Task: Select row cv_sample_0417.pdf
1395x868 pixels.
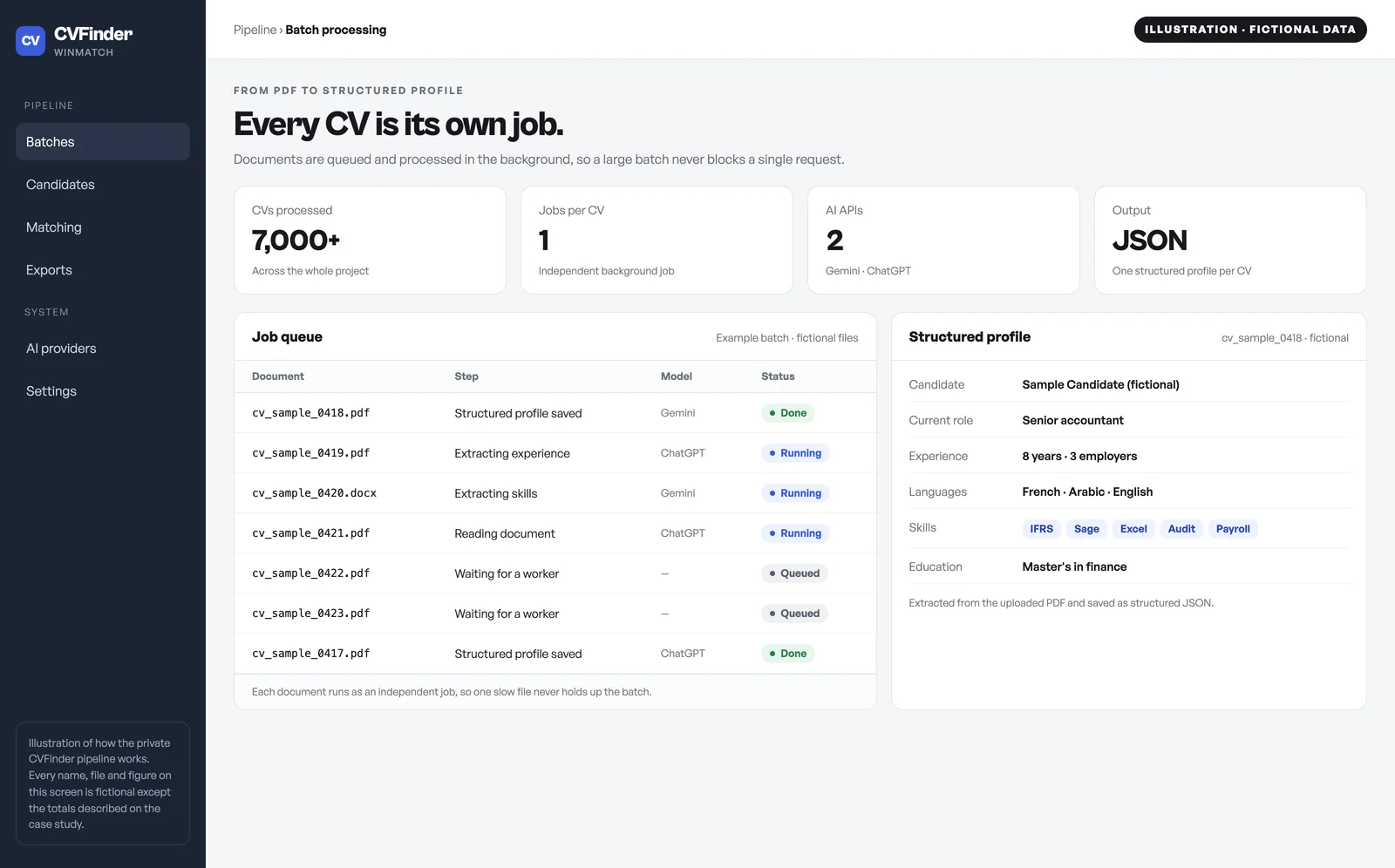Action: [x=555, y=654]
